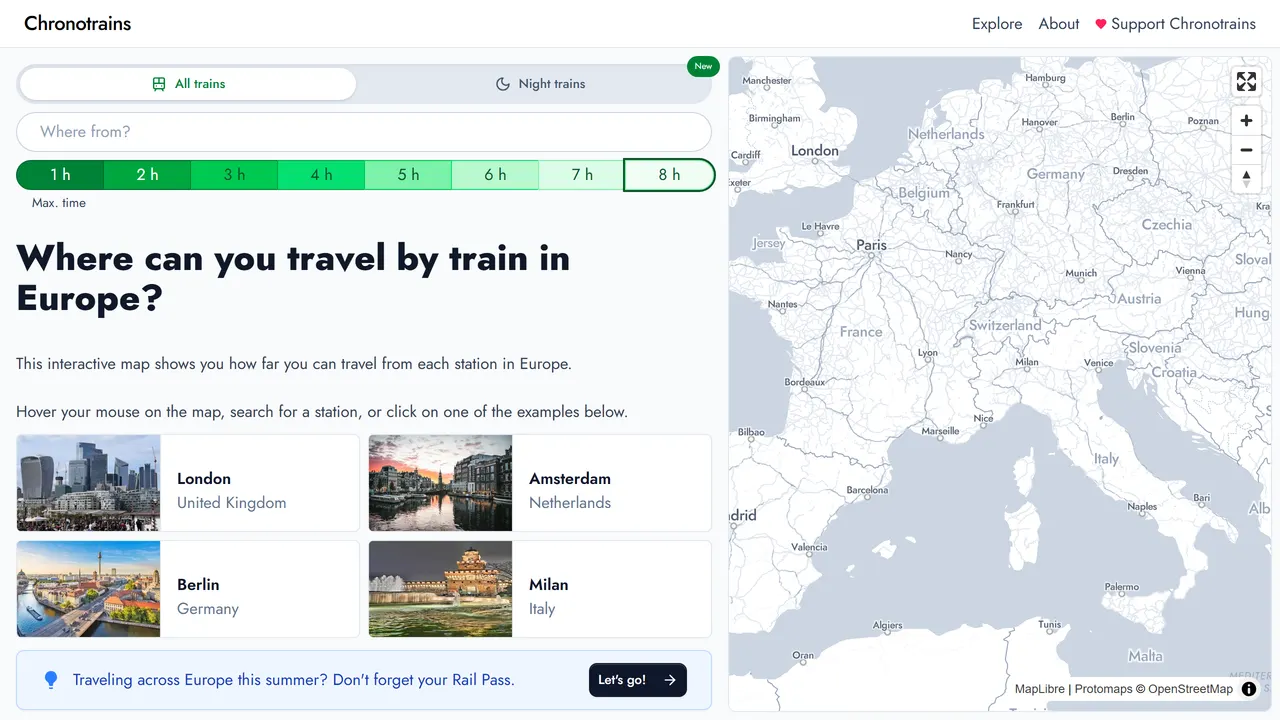Set max travel time to 3 h
This screenshot has width=1280, height=720.
coord(234,175)
